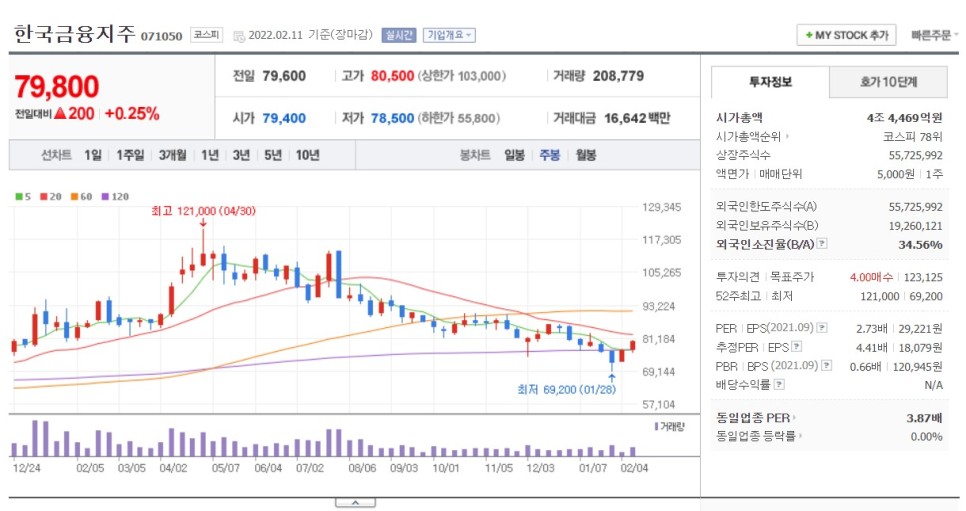Switch candle chart to 주봉
Image resolution: width=966 pixels, height=511 pixels.
550,155
